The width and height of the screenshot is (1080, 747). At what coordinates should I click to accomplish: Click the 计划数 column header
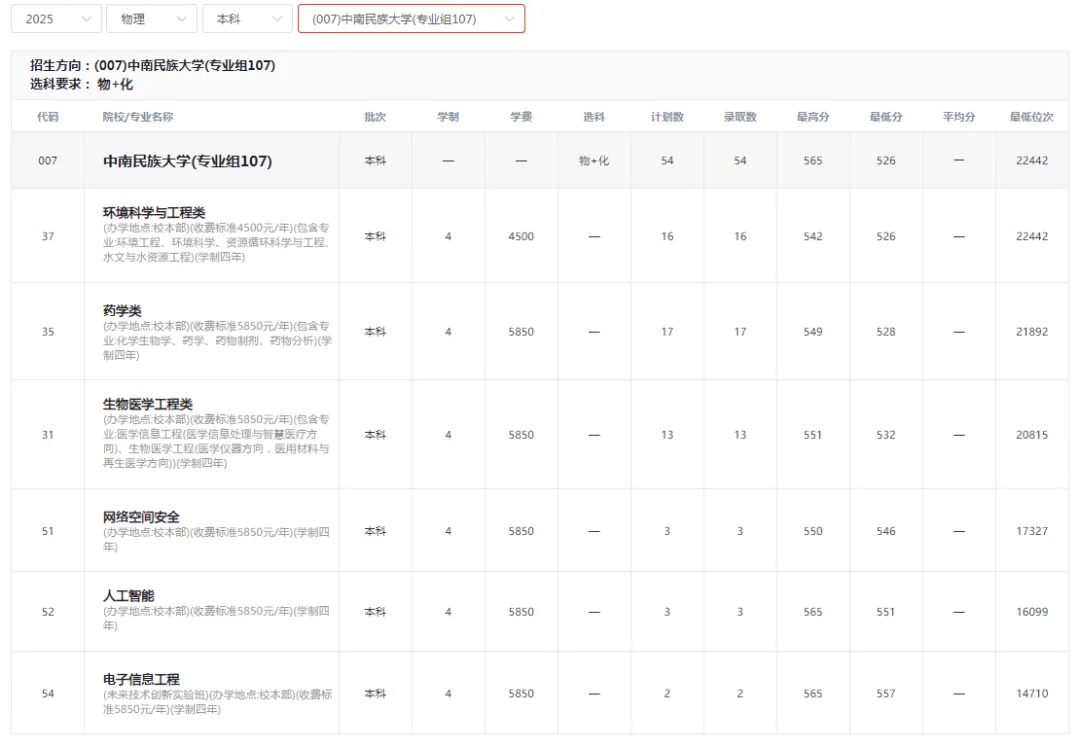tap(667, 117)
